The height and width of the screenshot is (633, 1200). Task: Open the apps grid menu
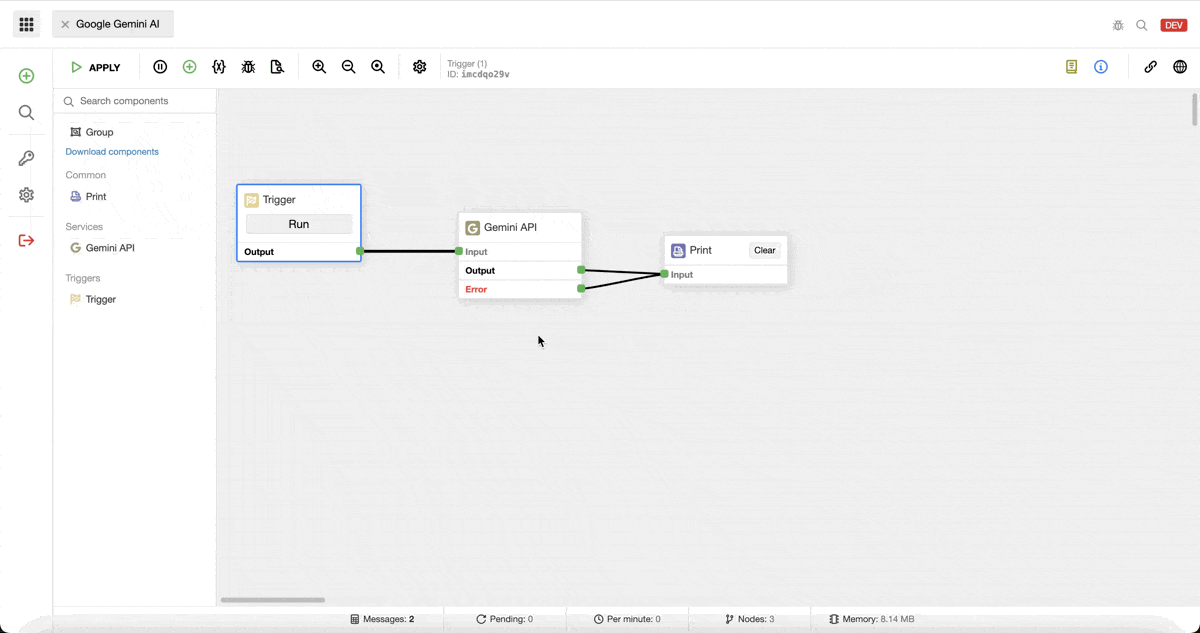(x=27, y=24)
